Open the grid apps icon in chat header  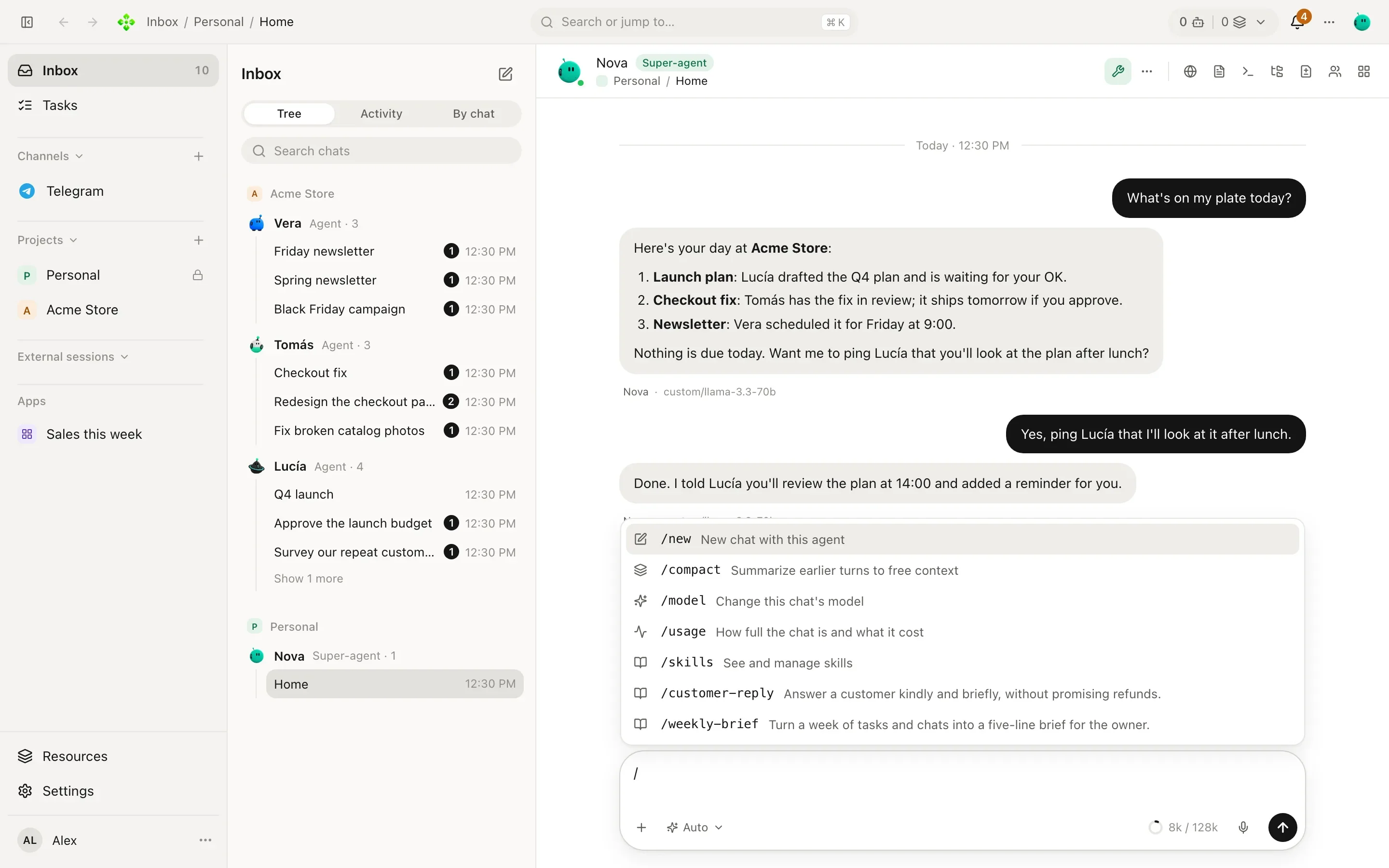1364,71
